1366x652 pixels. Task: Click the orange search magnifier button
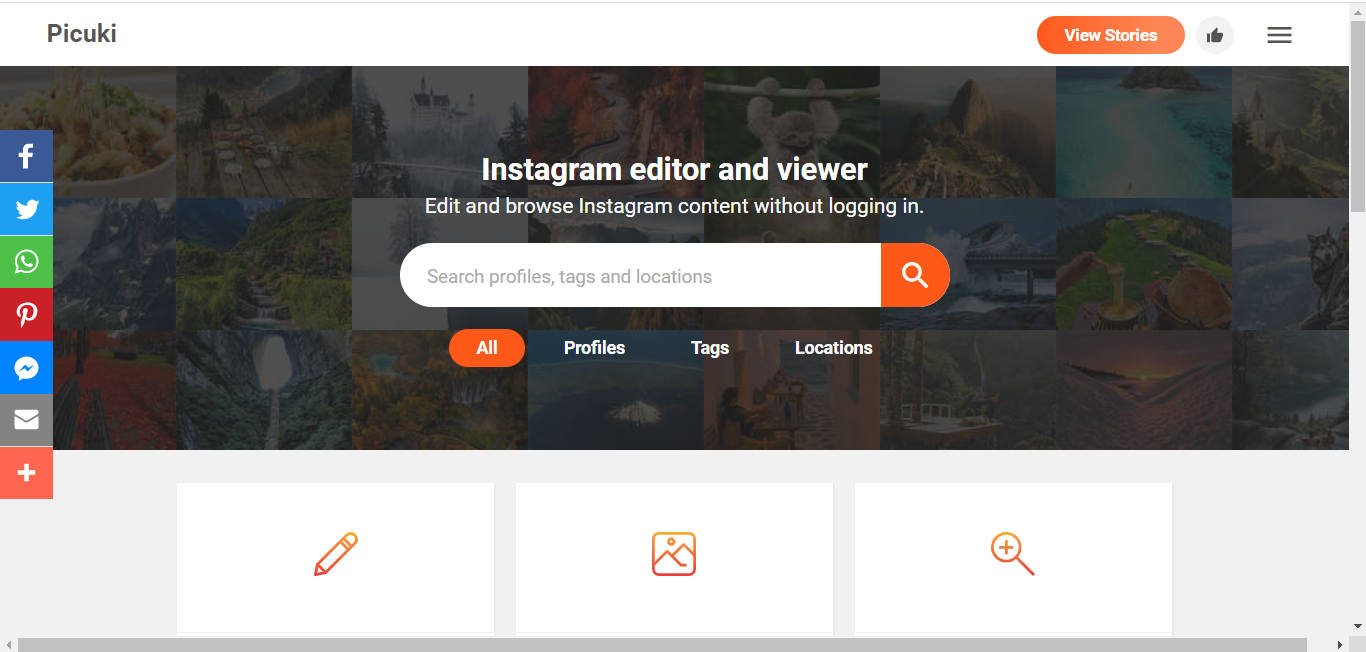click(x=915, y=275)
